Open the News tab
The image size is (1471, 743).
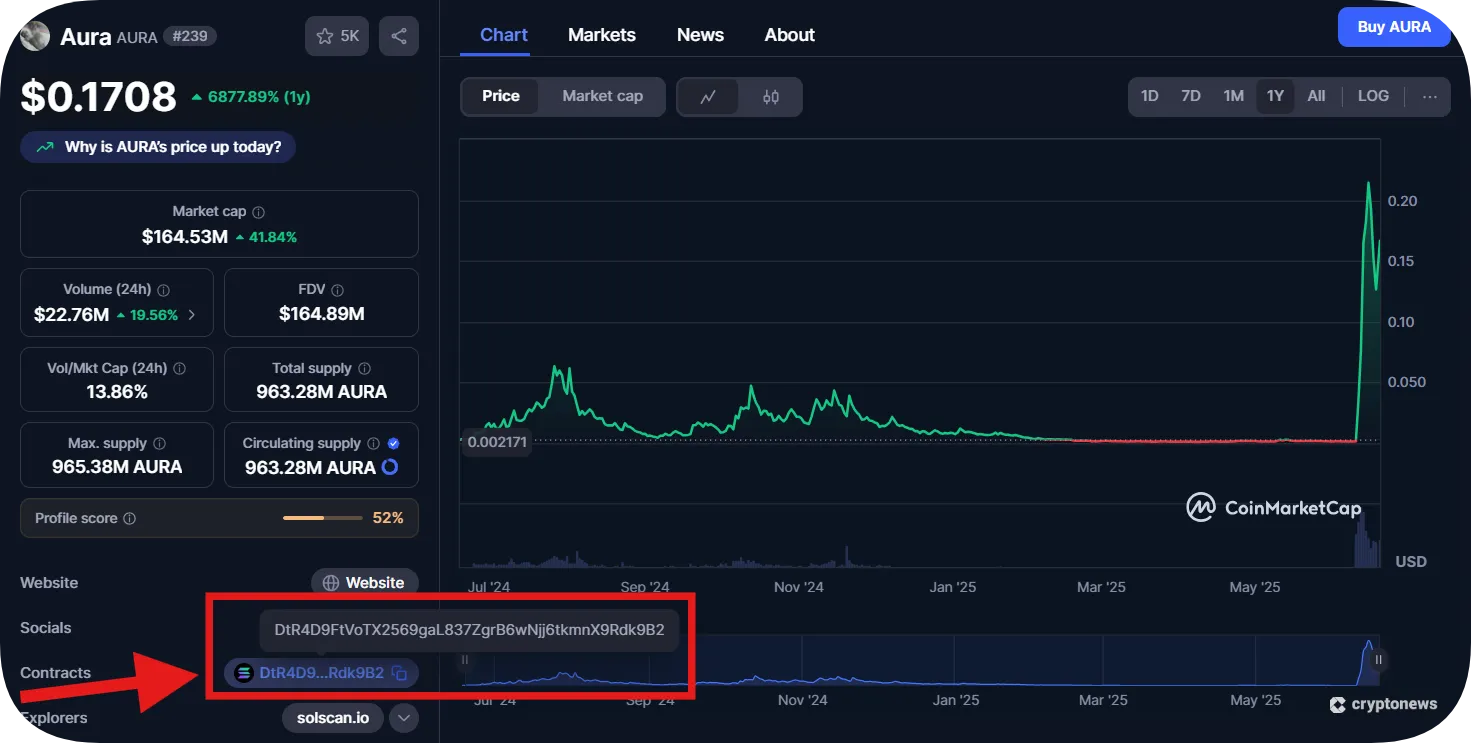700,35
